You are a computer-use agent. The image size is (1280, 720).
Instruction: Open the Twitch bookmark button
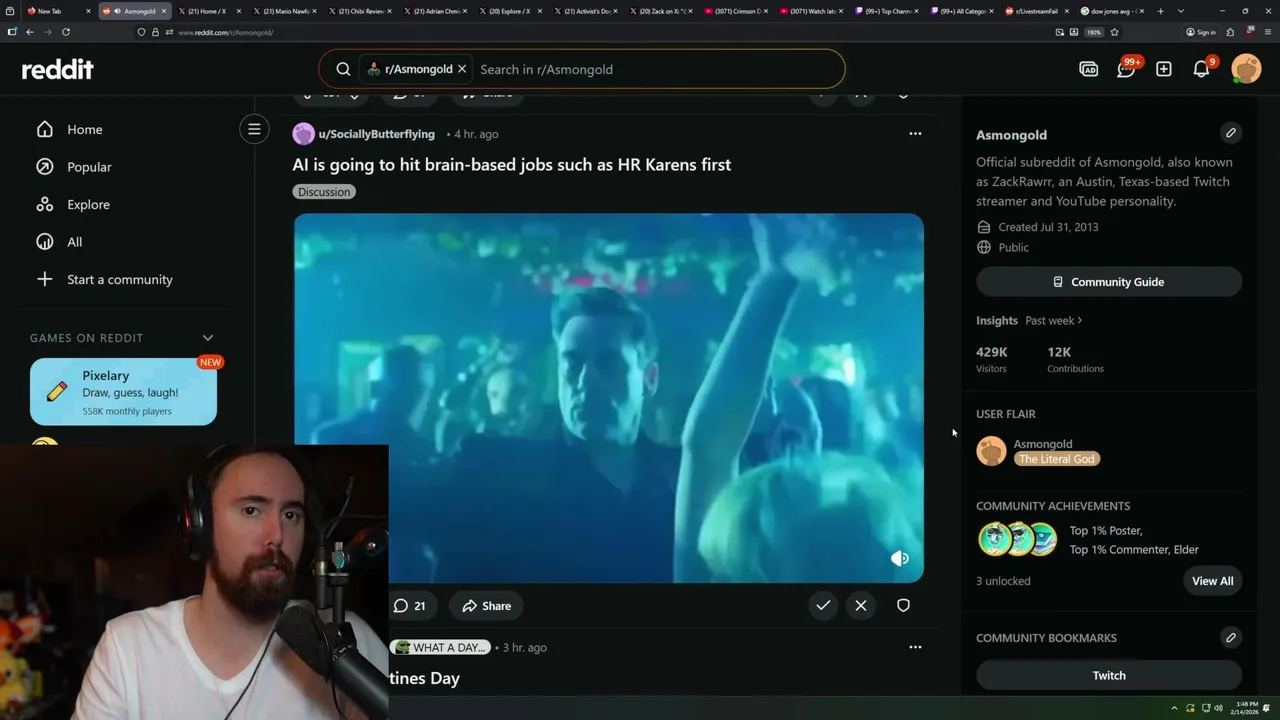pyautogui.click(x=1109, y=675)
